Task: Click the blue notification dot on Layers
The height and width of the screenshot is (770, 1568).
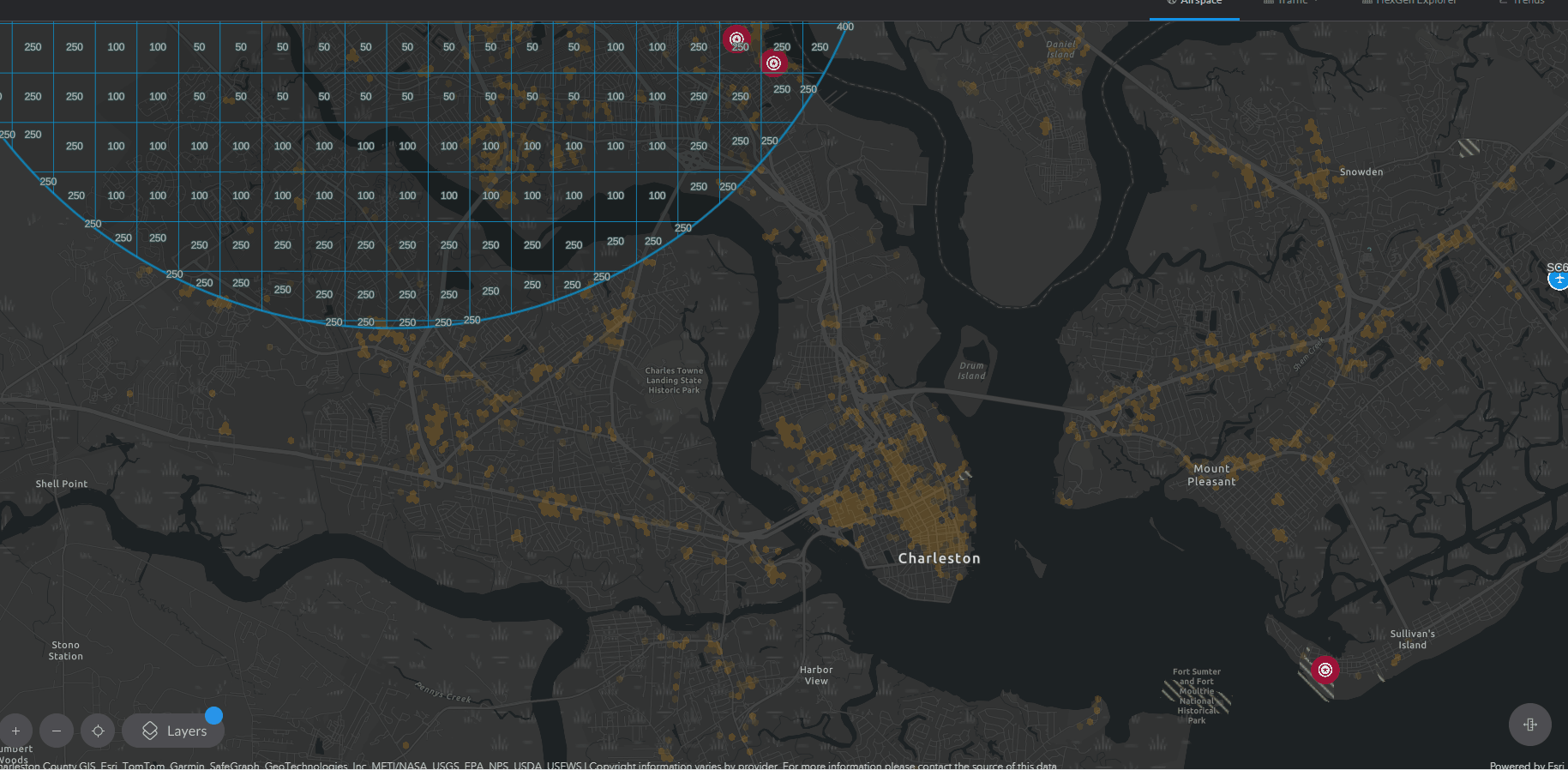Action: 214,715
